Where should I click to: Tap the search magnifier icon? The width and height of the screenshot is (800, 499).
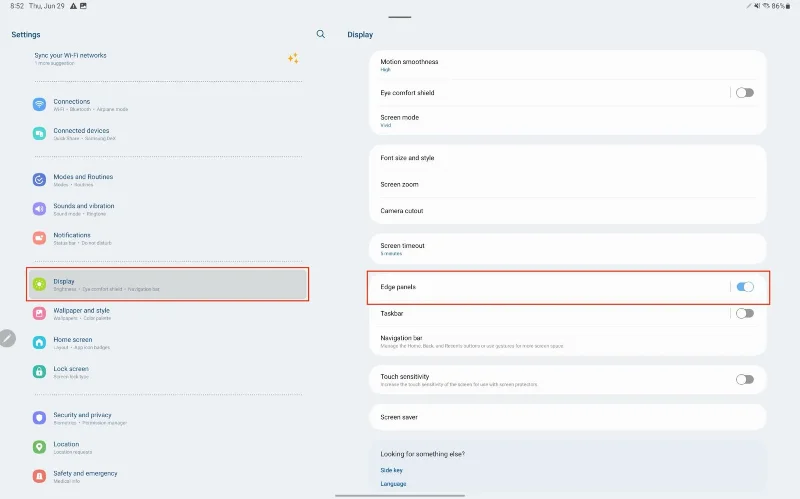click(x=320, y=34)
